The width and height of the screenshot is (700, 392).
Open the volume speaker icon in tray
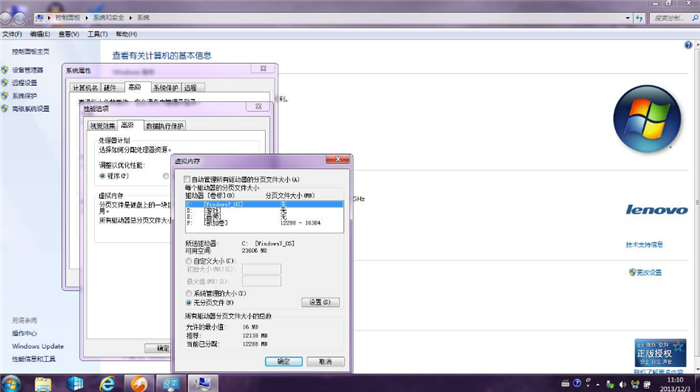click(622, 384)
